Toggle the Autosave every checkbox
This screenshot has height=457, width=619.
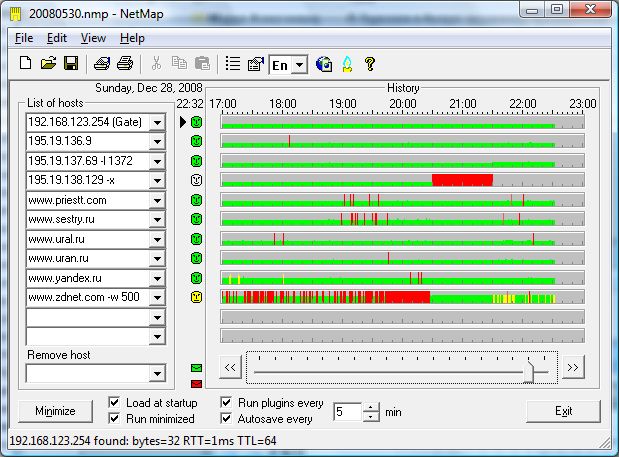(226, 418)
